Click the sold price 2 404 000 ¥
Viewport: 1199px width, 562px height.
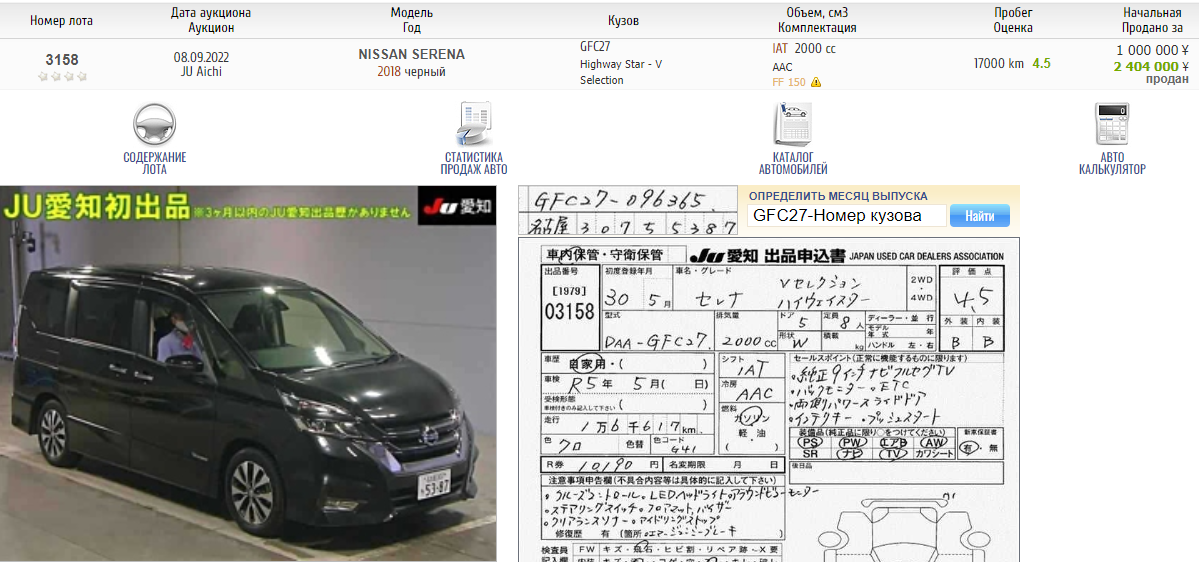1151,67
